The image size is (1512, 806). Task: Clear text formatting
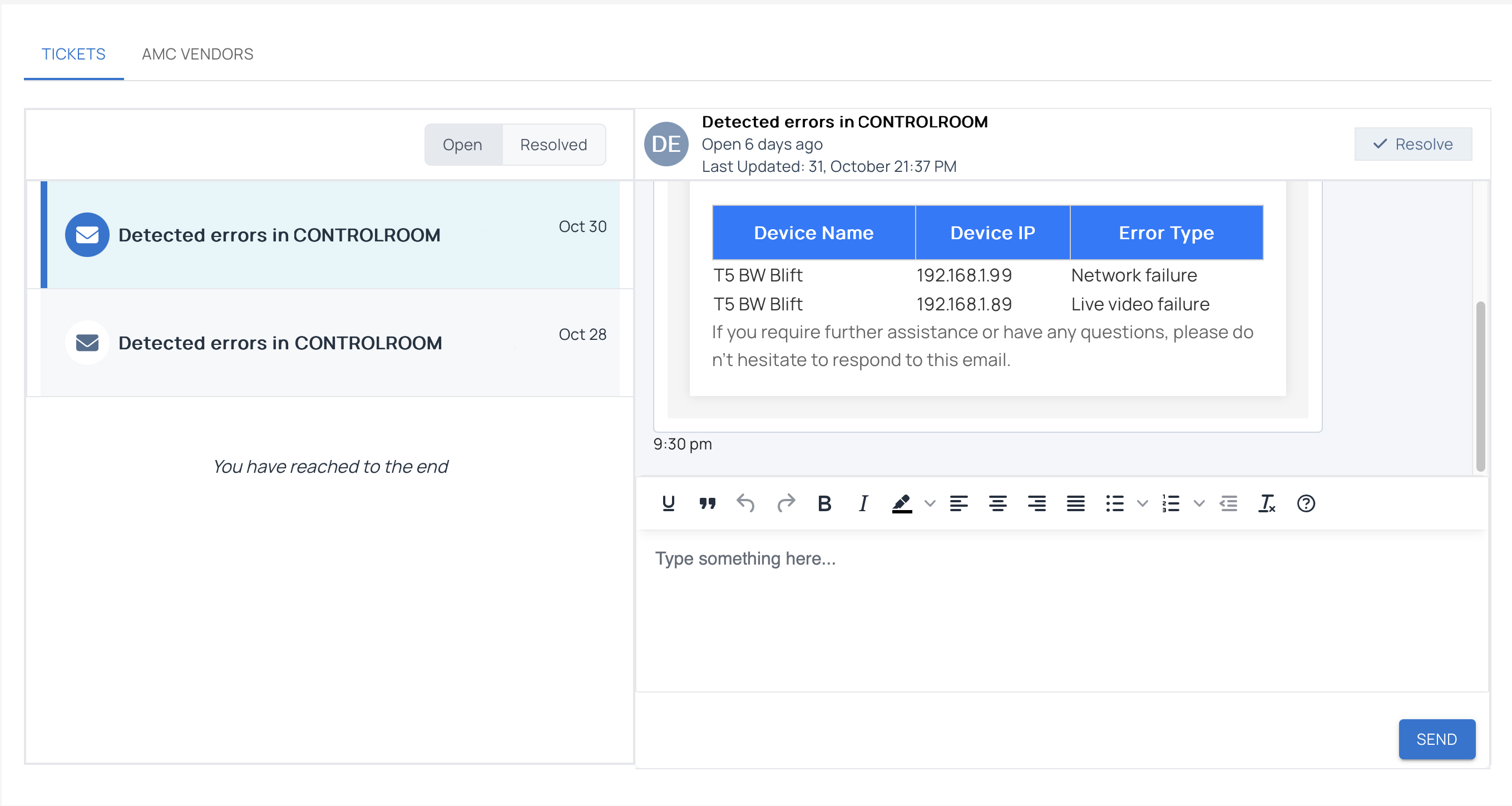tap(1267, 503)
